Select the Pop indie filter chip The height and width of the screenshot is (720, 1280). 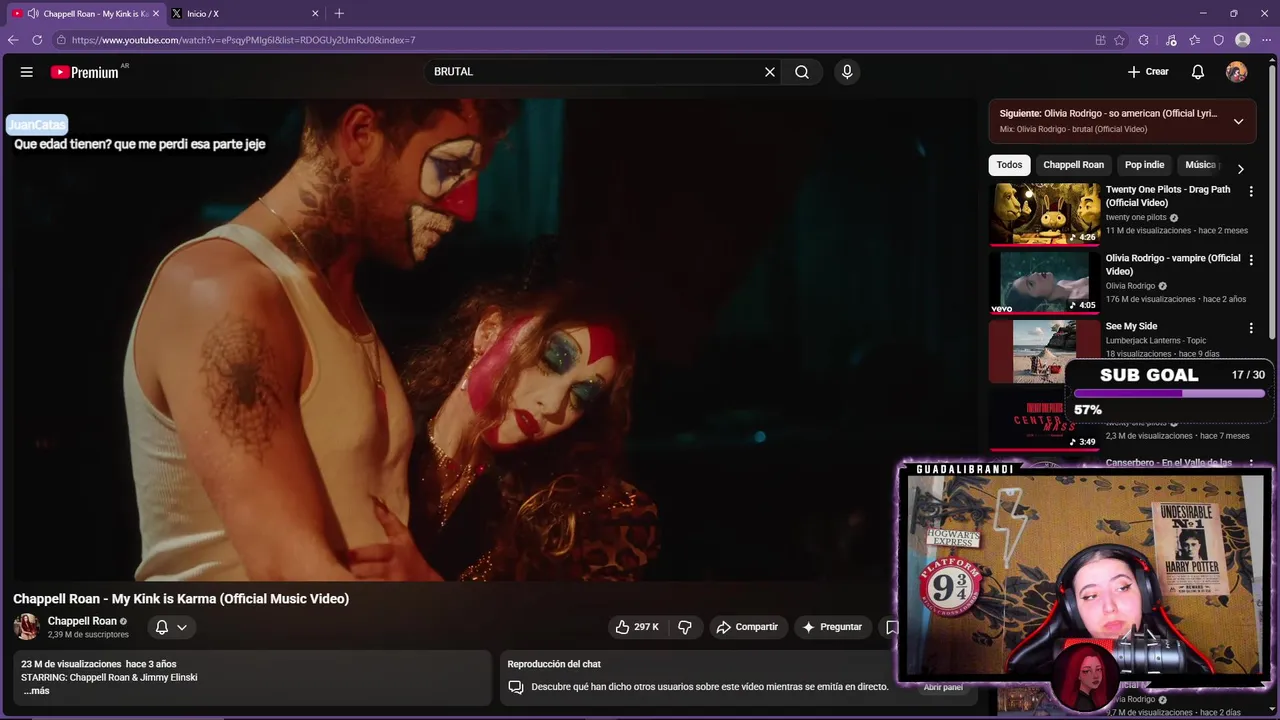[1144, 165]
